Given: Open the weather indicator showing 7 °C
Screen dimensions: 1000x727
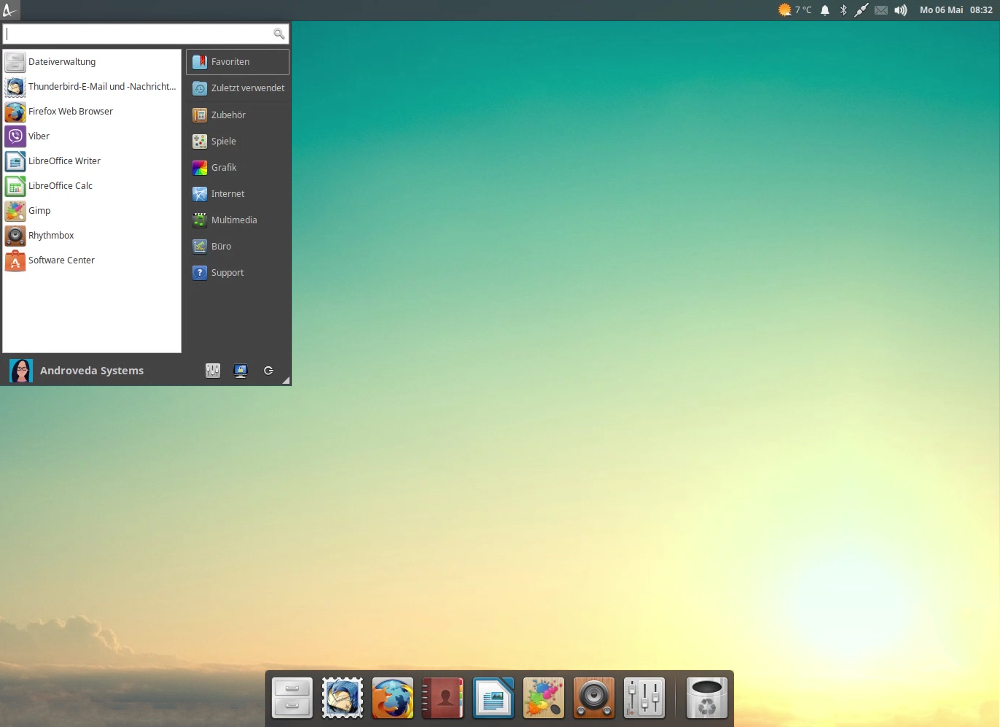Looking at the screenshot, I should [x=795, y=10].
